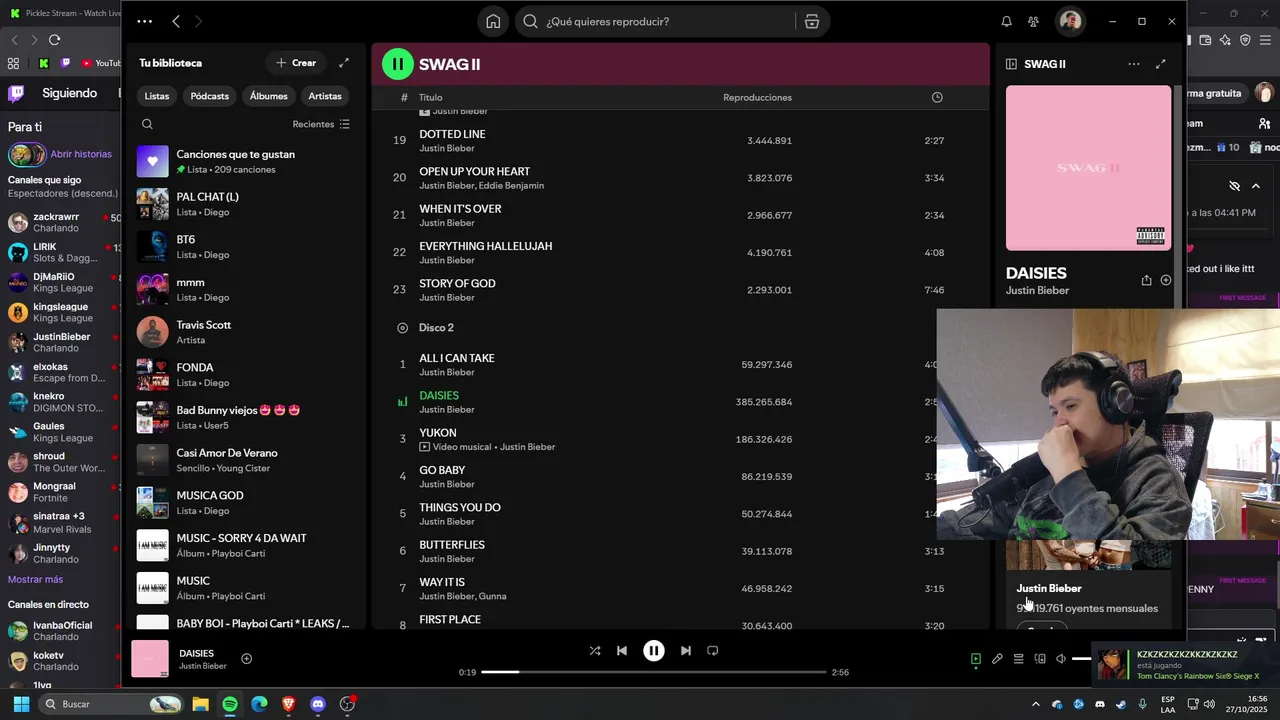Expand Tu biblioteca panel
Screen dimensions: 1280x720
point(344,63)
